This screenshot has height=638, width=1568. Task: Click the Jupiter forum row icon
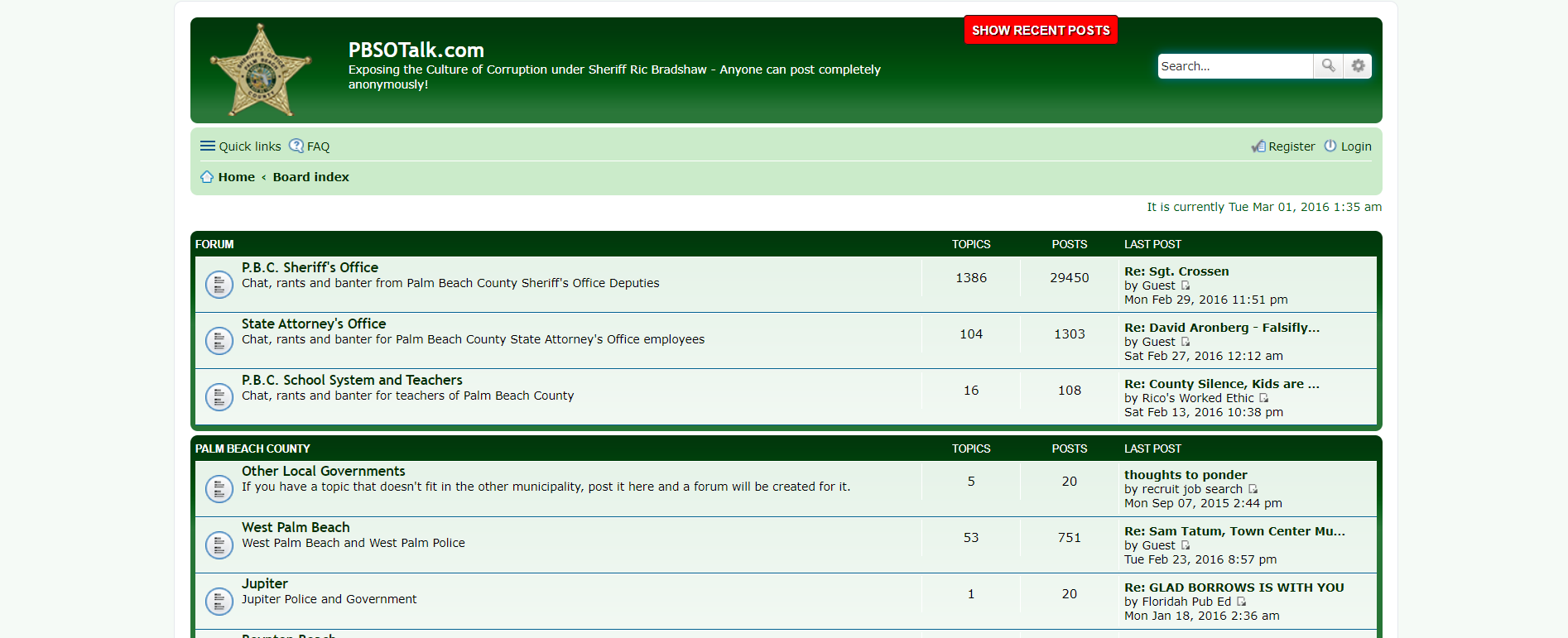[219, 601]
